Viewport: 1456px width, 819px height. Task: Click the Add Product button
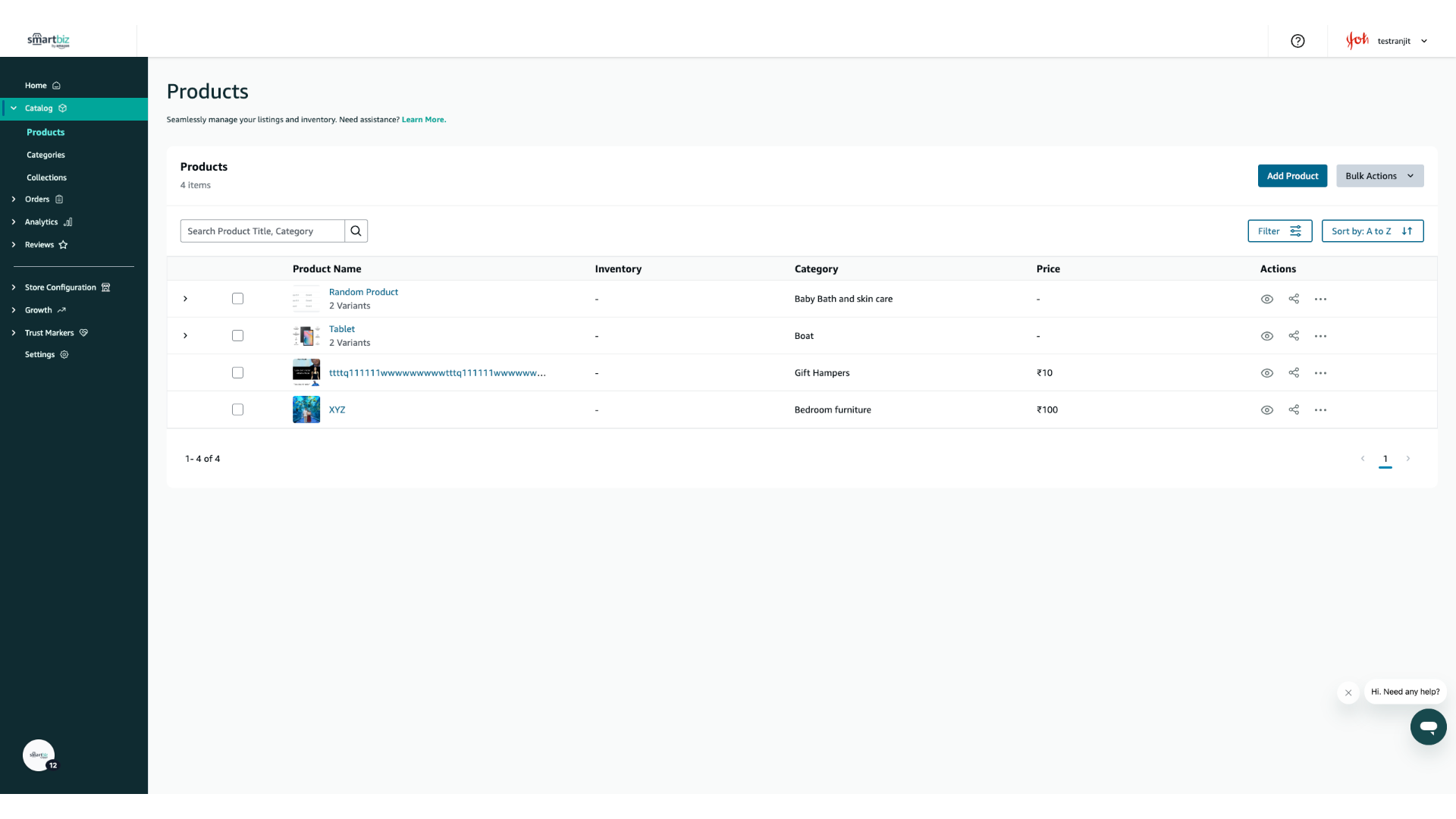point(1292,176)
